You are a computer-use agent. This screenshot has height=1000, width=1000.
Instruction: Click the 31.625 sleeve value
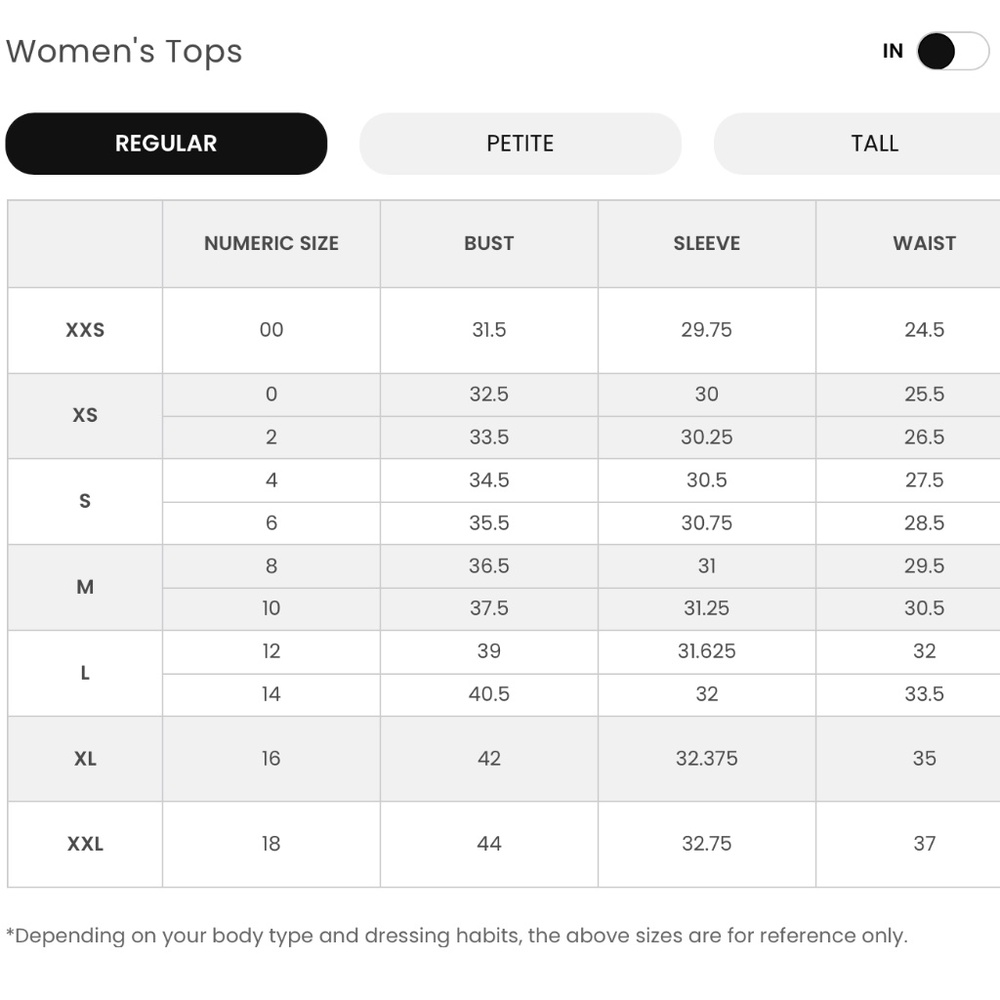click(x=707, y=651)
